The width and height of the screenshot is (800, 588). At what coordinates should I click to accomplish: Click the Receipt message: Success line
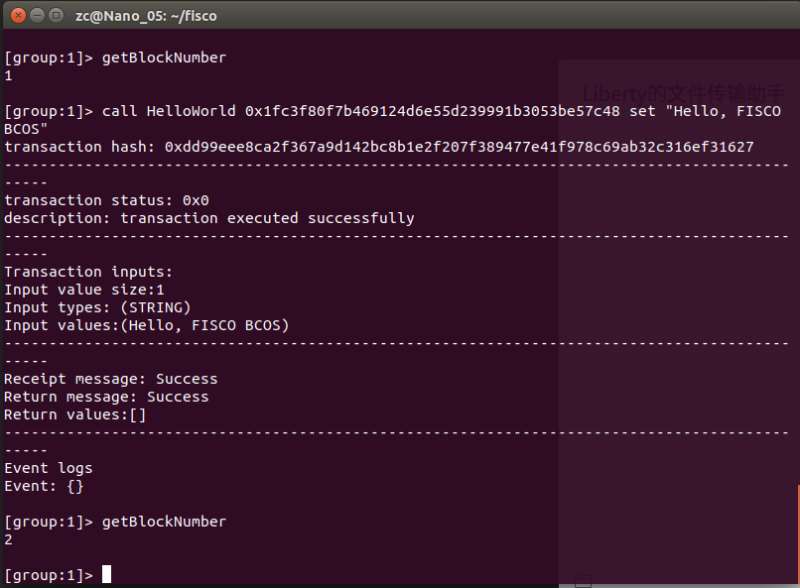pos(111,379)
